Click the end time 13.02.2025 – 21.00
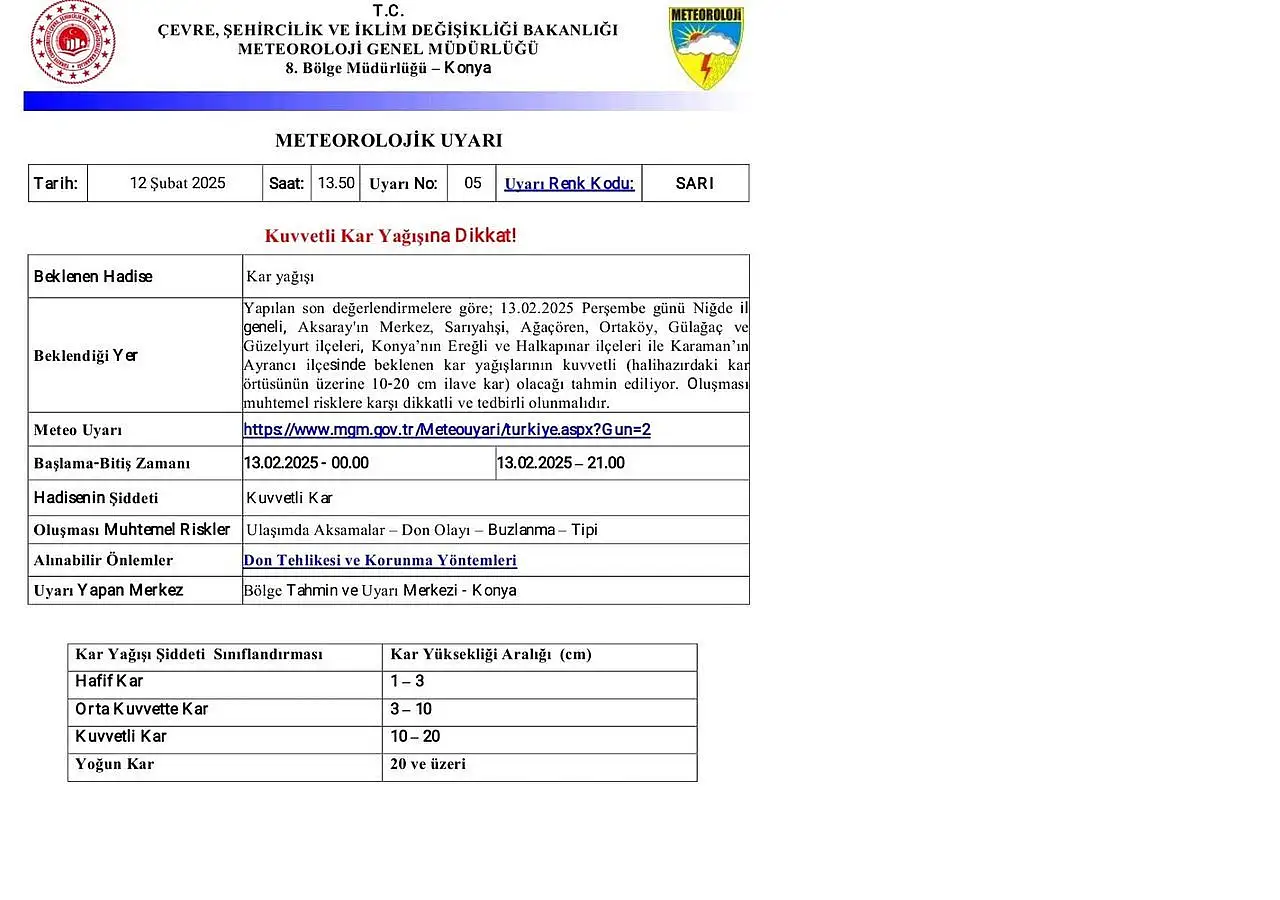The image size is (1280, 900). click(560, 463)
